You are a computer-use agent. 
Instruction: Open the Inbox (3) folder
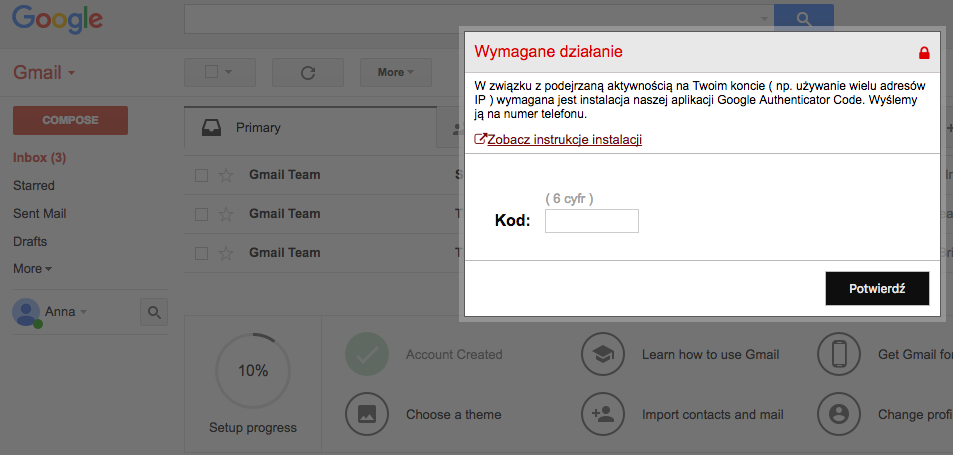pyautogui.click(x=40, y=158)
